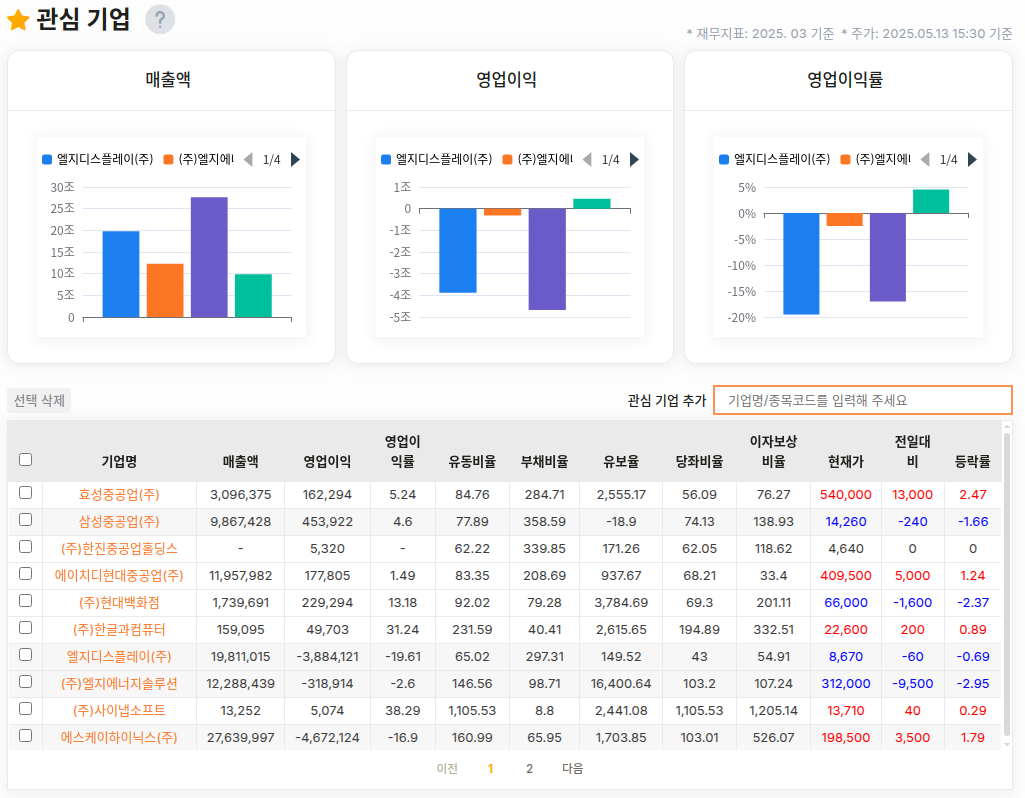This screenshot has width=1025, height=798.
Task: Click the purple bar in 매출액 chart
Action: [x=209, y=257]
